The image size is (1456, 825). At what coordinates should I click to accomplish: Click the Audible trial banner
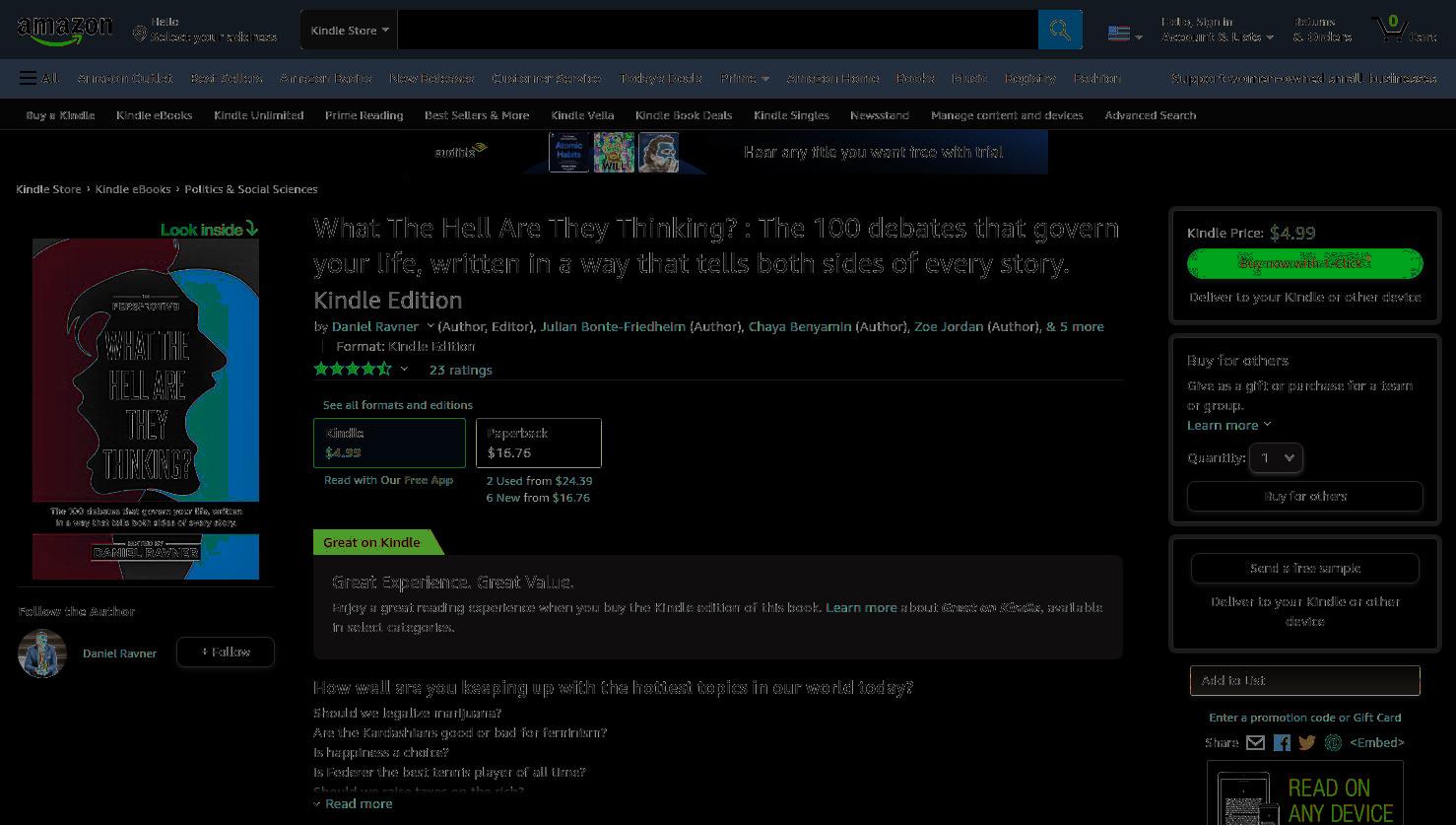pos(730,152)
